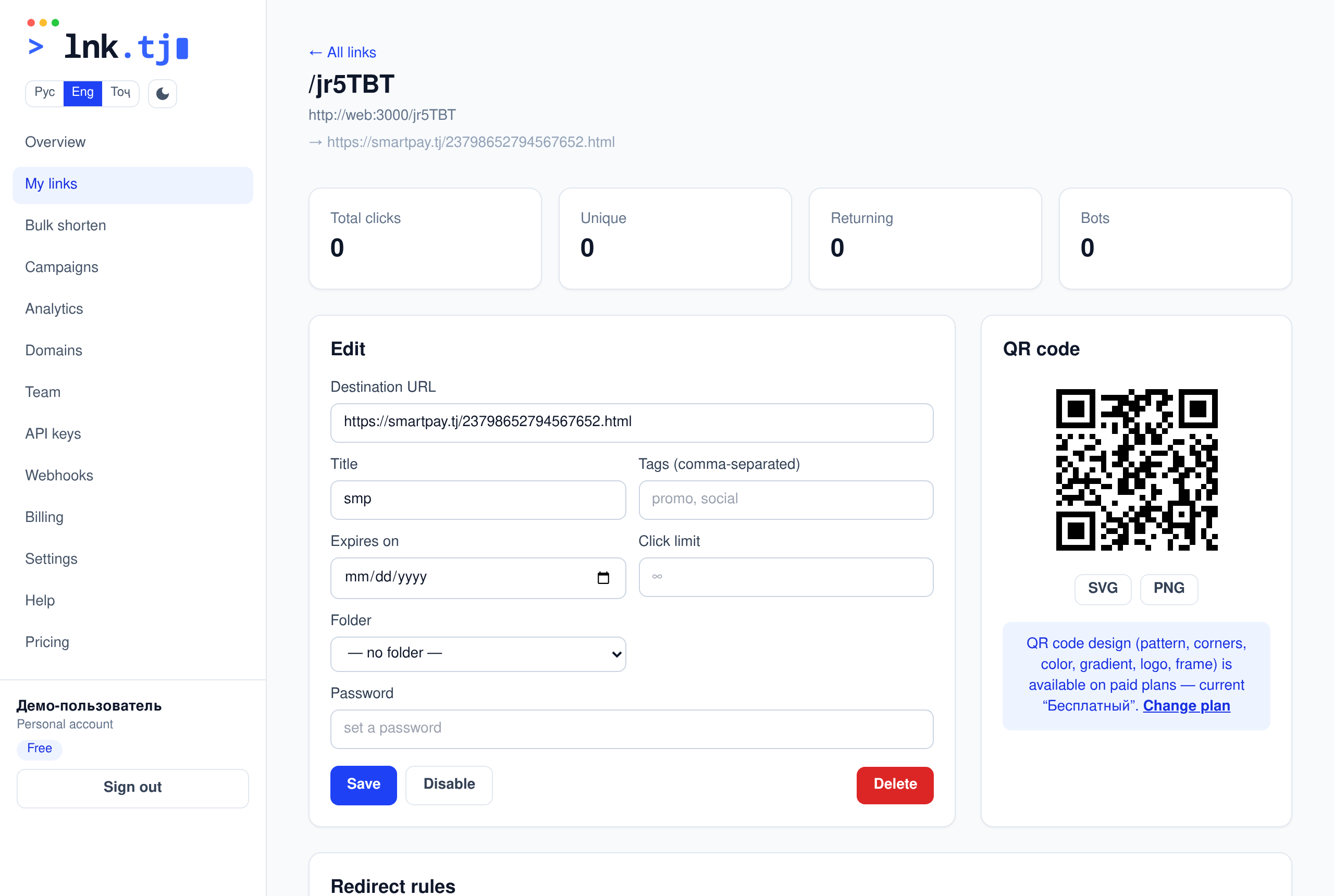
Task: Click the Click limit field
Action: 786,577
